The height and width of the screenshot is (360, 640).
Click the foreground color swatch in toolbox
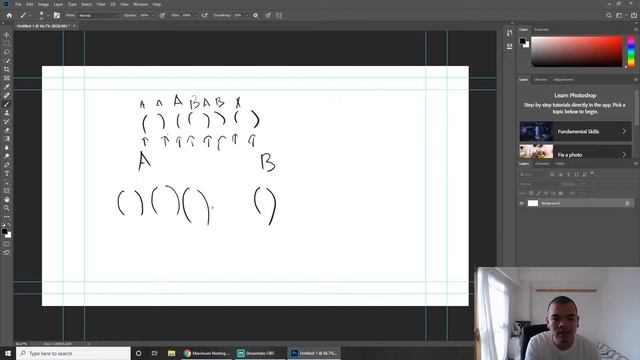(4, 231)
